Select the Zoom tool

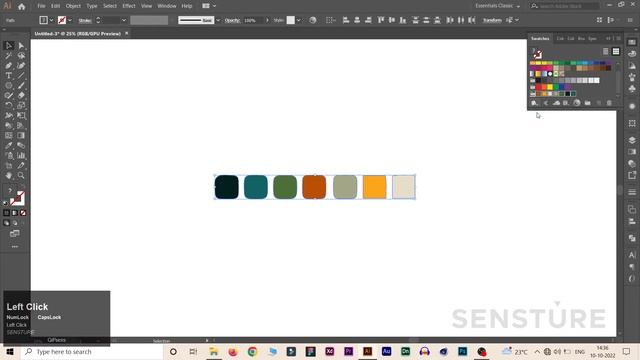21,176
